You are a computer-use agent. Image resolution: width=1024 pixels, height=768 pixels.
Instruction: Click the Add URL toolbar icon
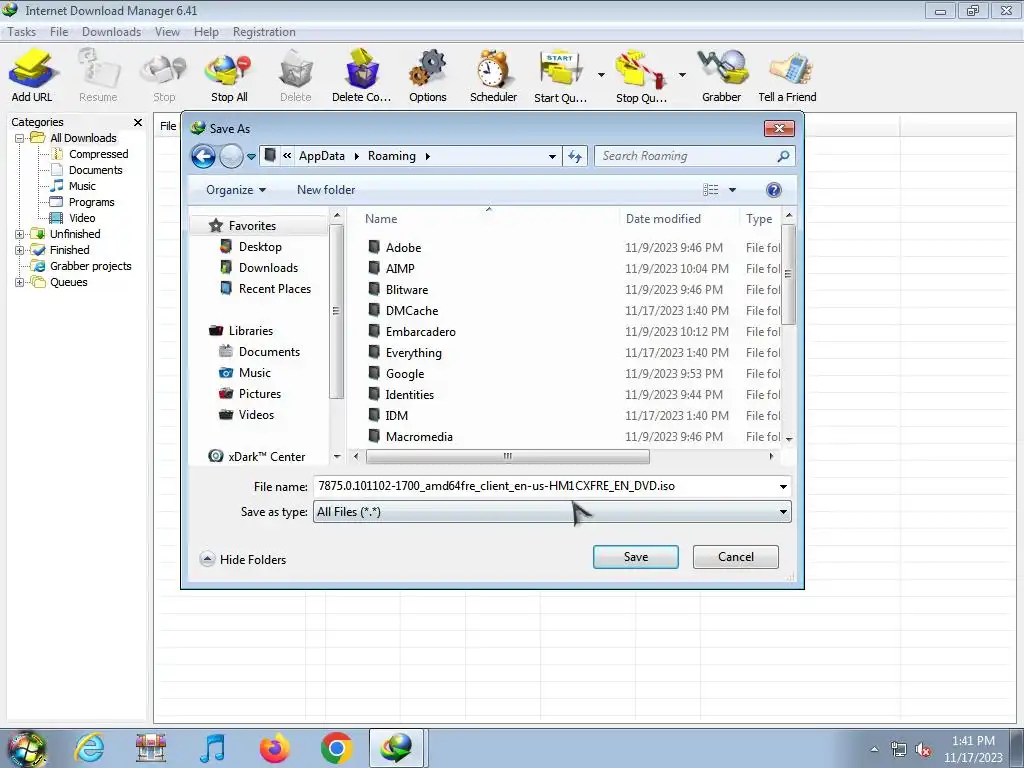(31, 75)
